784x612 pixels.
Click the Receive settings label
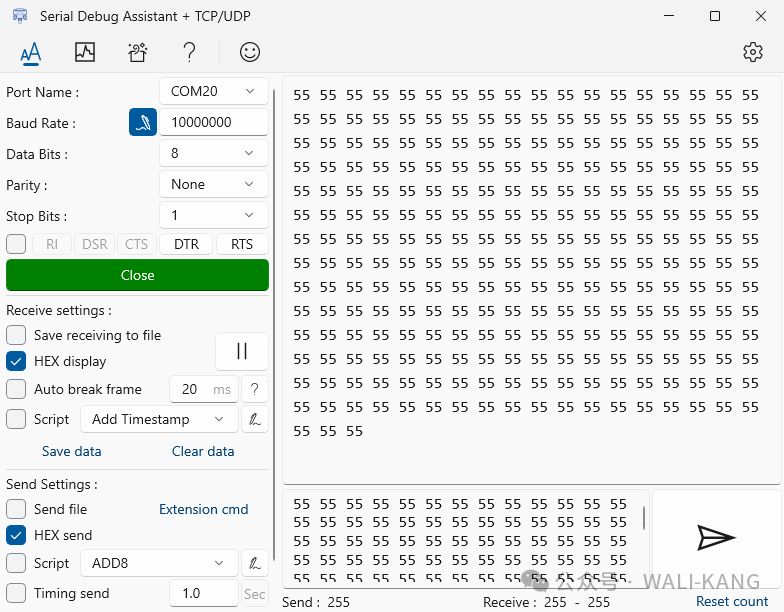pyautogui.click(x=58, y=310)
